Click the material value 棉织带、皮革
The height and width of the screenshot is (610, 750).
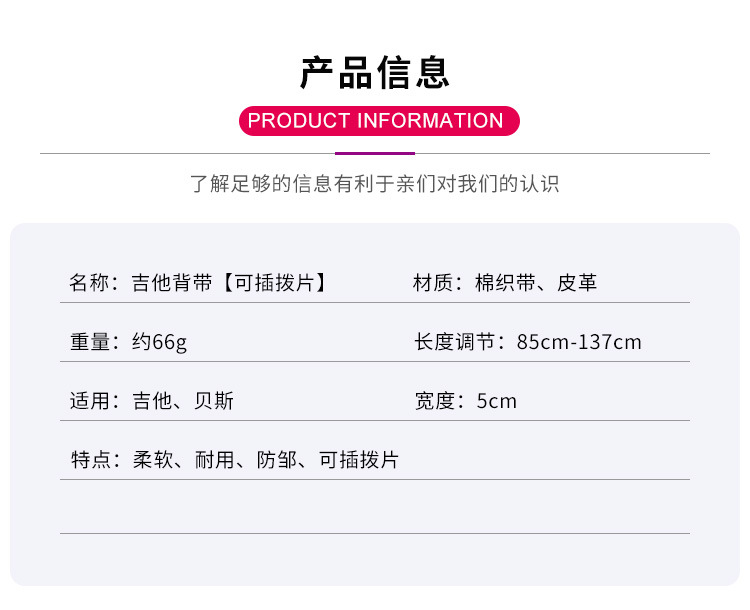(536, 283)
